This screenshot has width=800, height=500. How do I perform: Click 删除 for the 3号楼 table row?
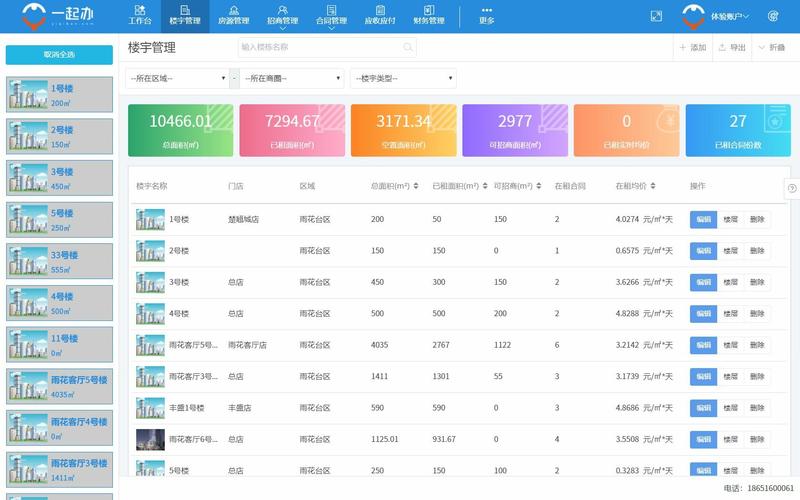[x=757, y=282]
